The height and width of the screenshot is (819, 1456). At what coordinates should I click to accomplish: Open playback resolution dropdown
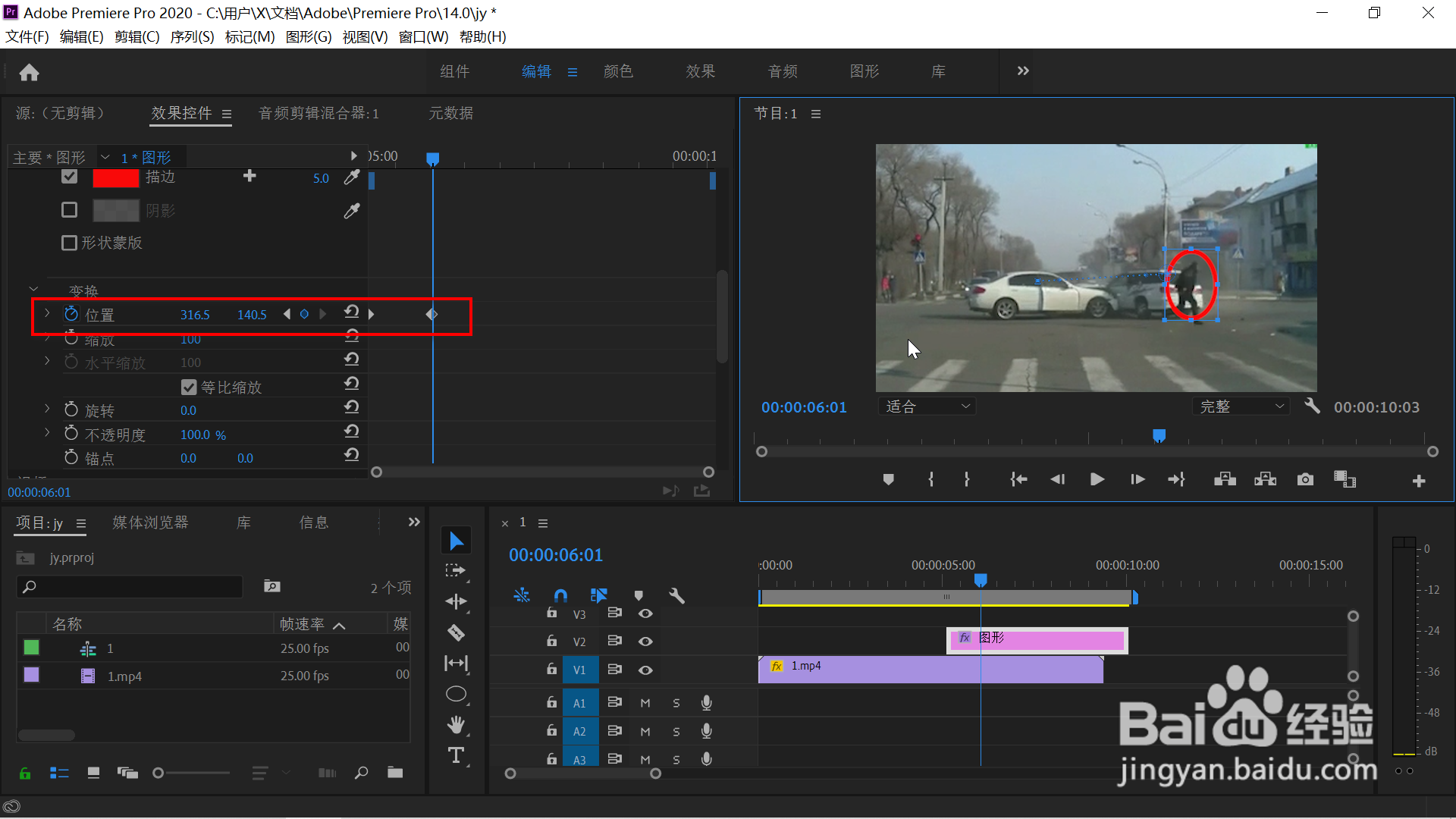coord(1241,406)
